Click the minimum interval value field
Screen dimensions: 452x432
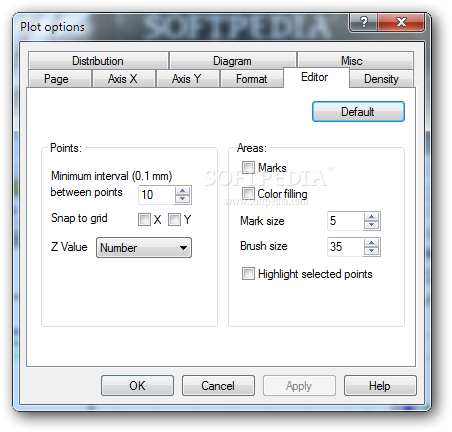pos(156,195)
